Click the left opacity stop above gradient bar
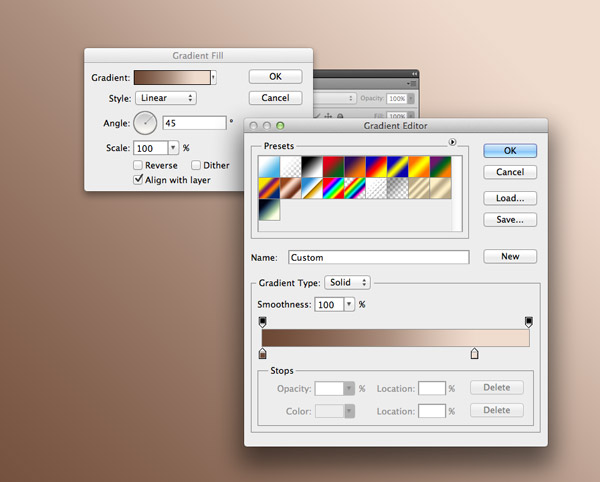This screenshot has width=600, height=482. 263,321
